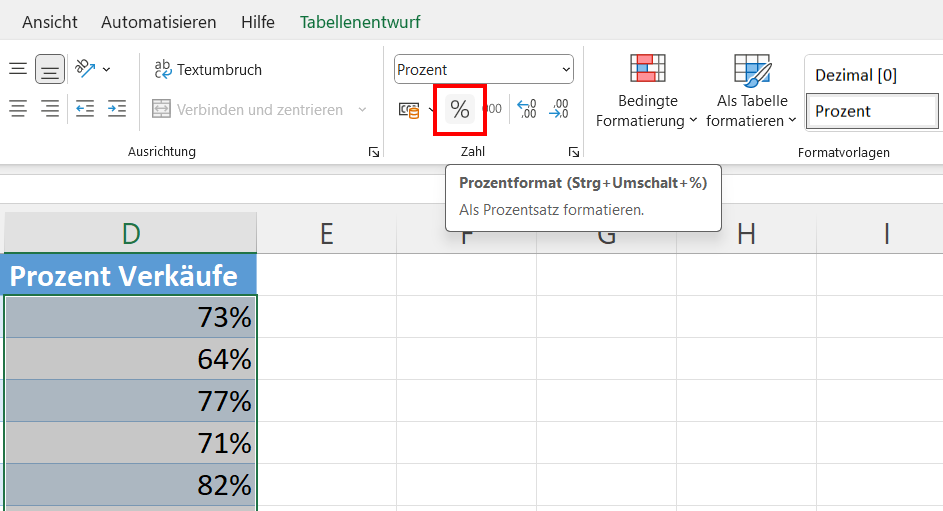
Task: Apply top vertical alignment
Action: [x=18, y=69]
